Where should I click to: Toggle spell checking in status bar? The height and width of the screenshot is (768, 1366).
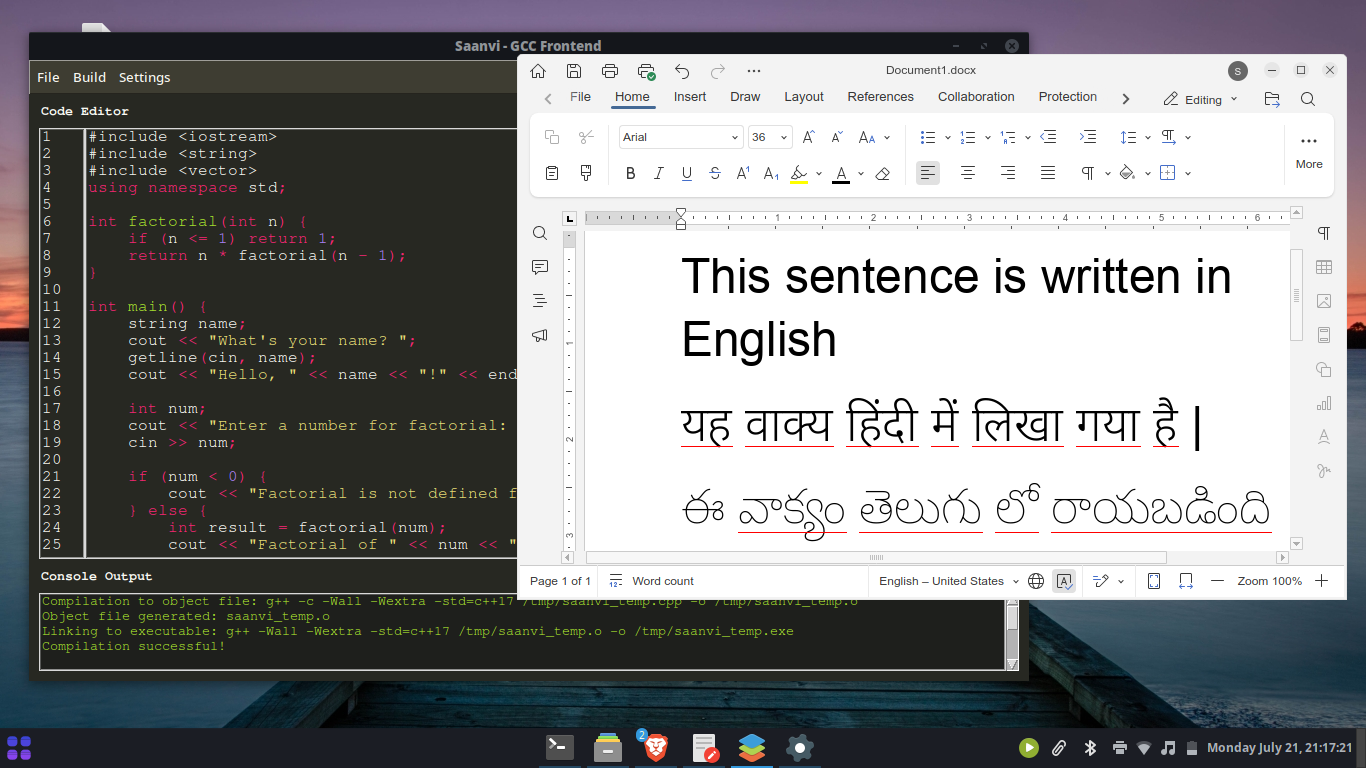(1064, 581)
